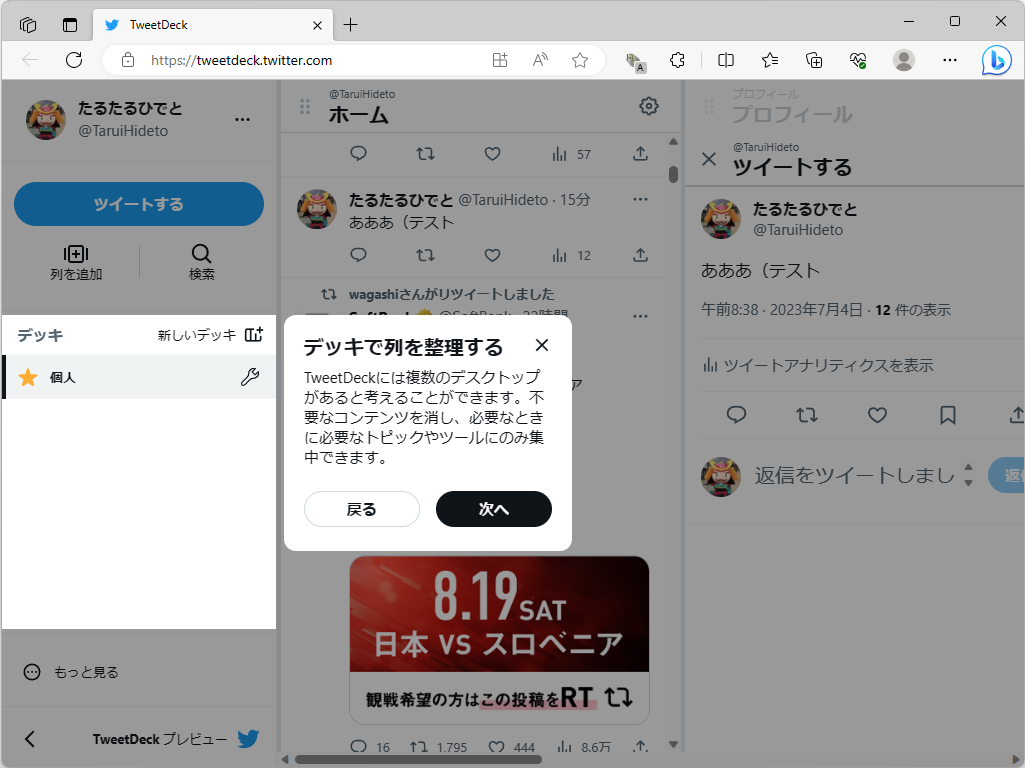Toggle like on the あああ（テスト tweet
1025x768 pixels.
click(x=491, y=255)
